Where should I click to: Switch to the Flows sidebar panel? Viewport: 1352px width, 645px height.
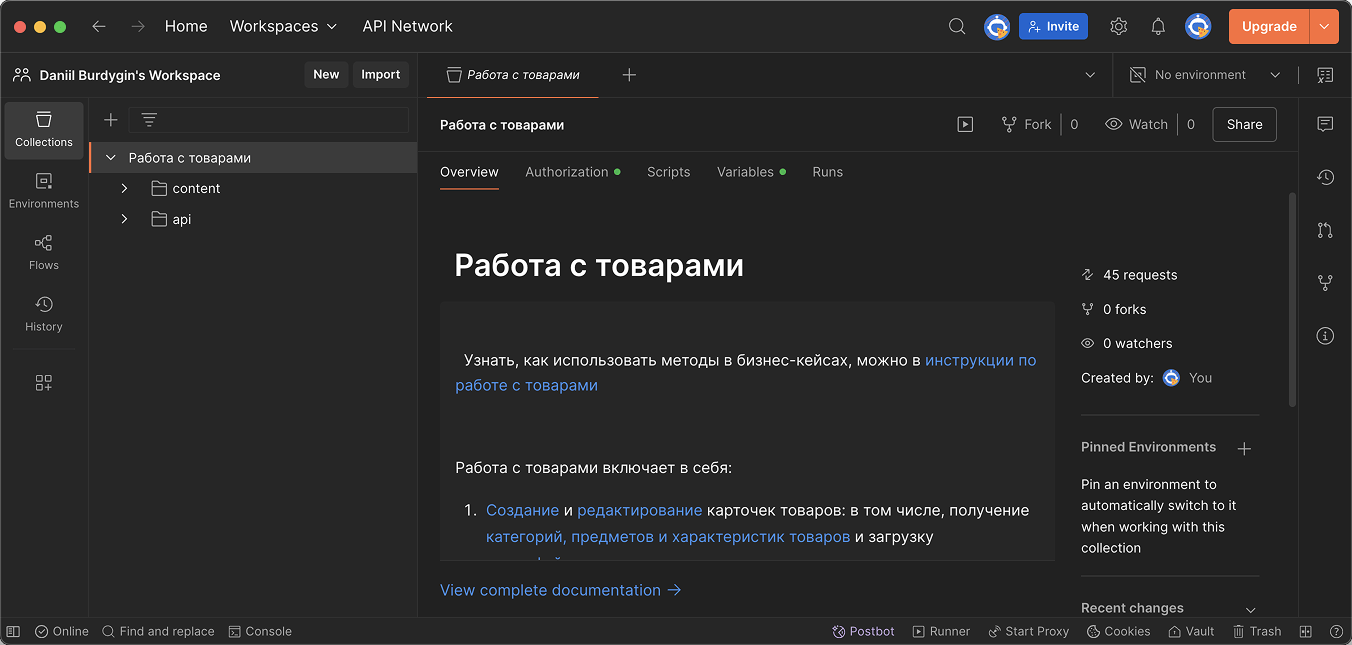43,252
